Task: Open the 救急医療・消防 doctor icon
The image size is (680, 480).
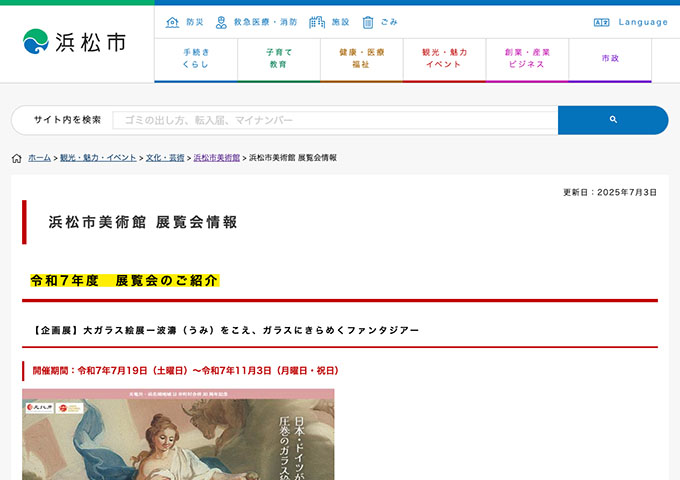Action: click(221, 22)
